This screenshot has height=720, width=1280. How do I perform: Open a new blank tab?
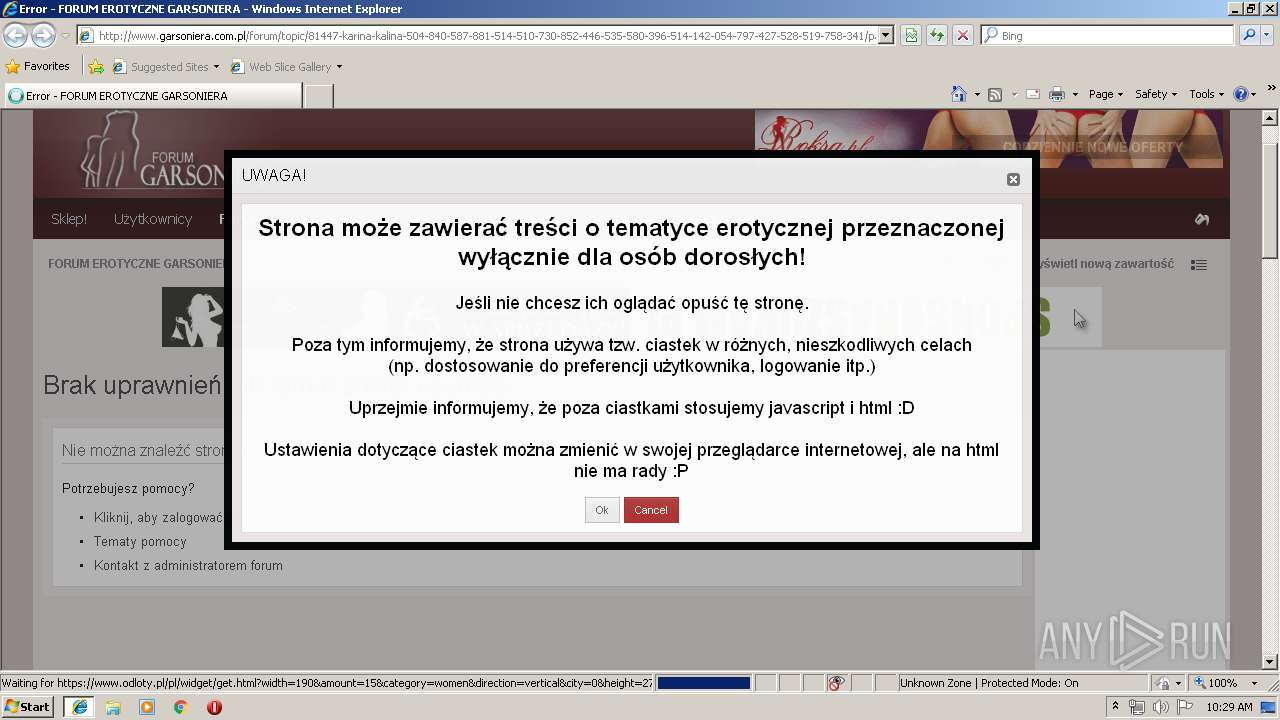pyautogui.click(x=318, y=96)
